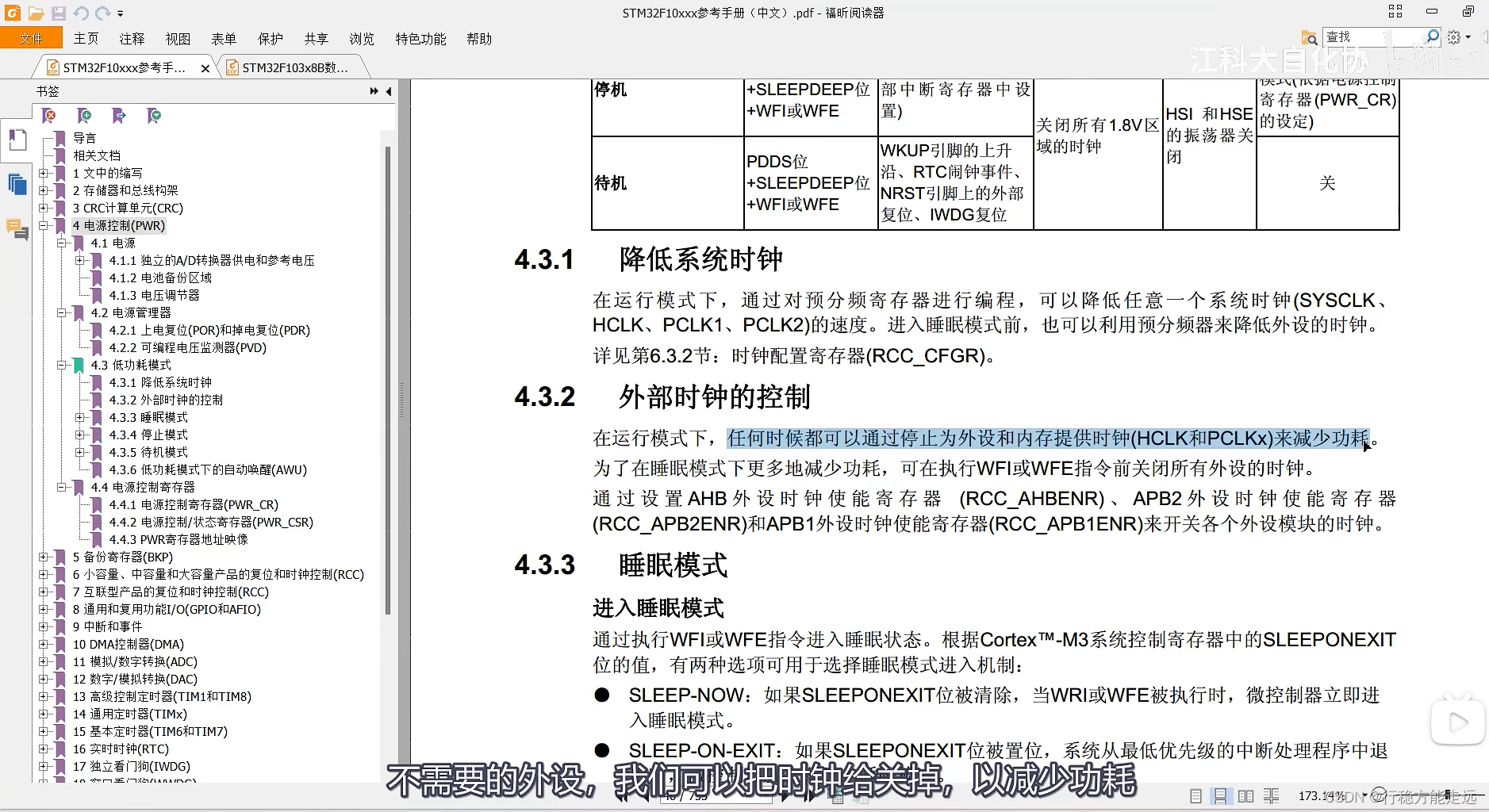Open the bookmarks sidebar panel icon
The image size is (1489, 812).
click(x=17, y=139)
